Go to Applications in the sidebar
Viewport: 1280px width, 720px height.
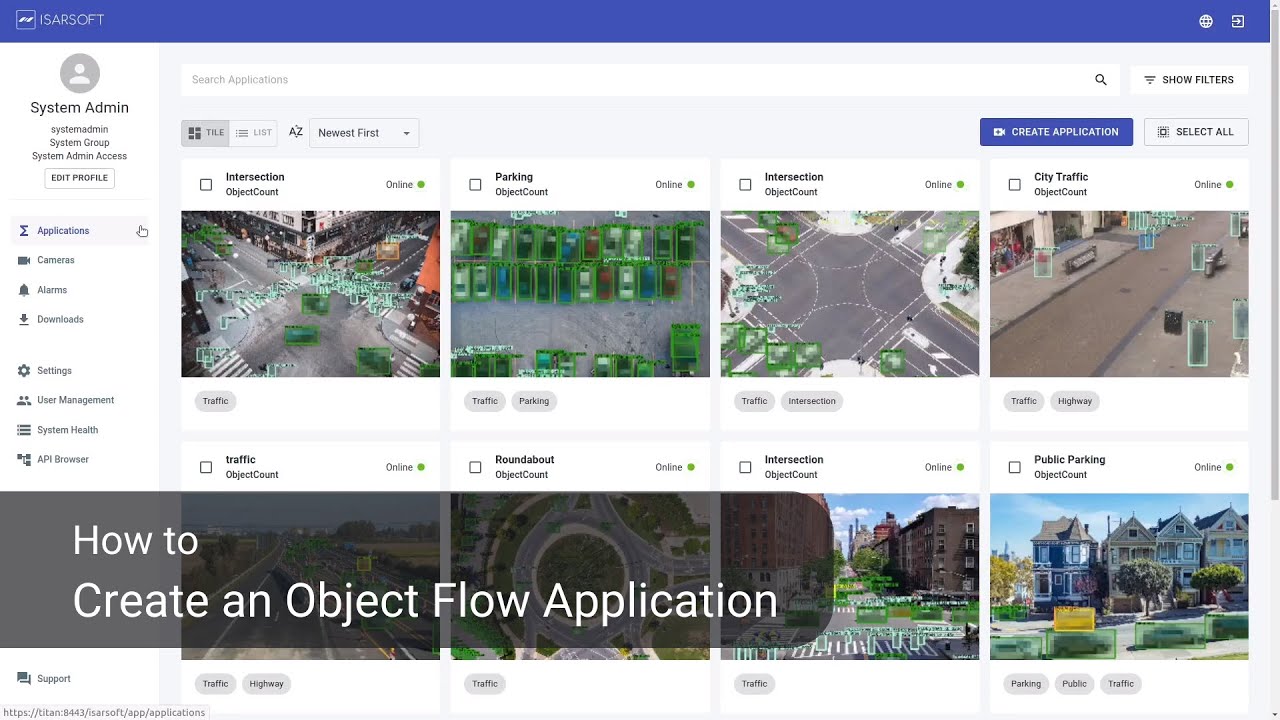[x=80, y=231]
